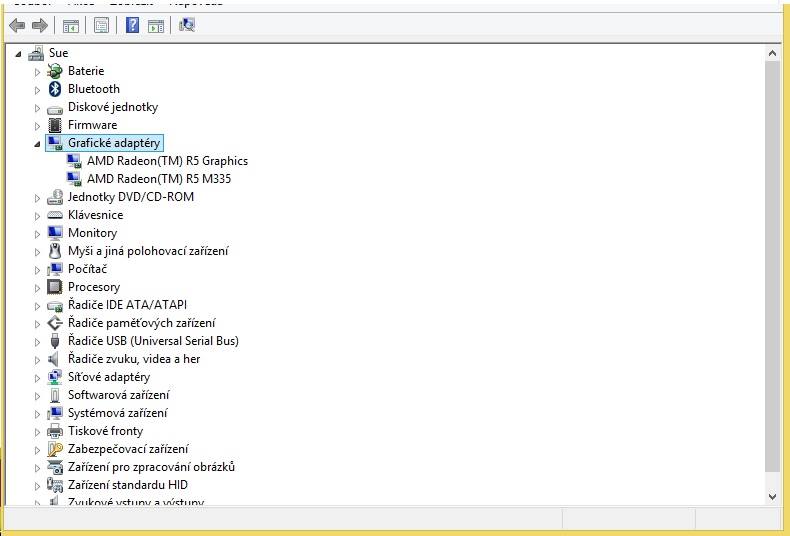Click the mouse icon beside Myši a jiná polohovací zařízení
The image size is (790, 536).
click(x=54, y=251)
